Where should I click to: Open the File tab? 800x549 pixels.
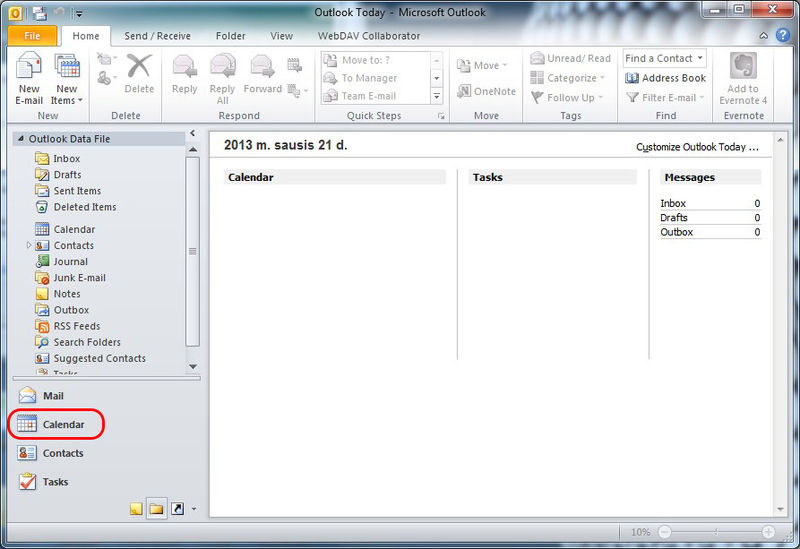pos(32,36)
